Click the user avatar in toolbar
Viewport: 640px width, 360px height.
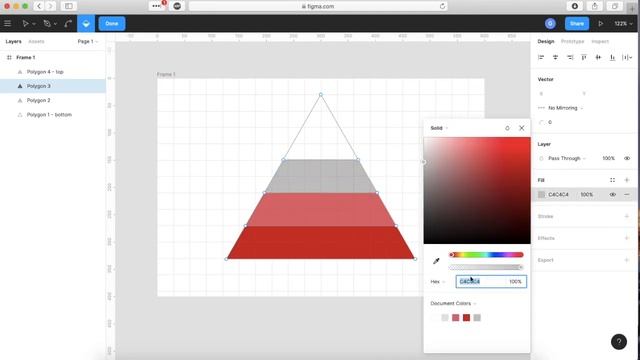tap(550, 24)
